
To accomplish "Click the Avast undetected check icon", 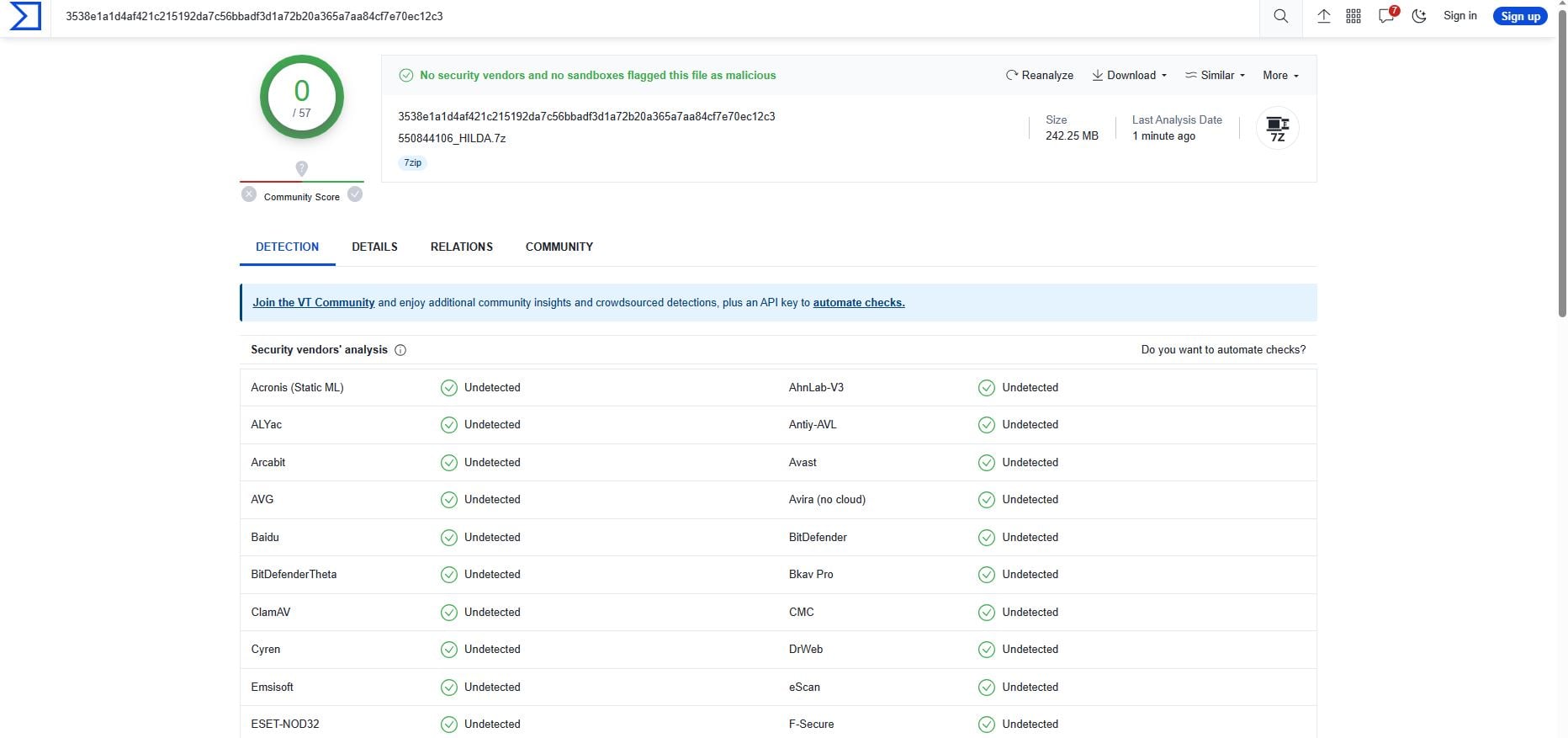I will point(987,463).
